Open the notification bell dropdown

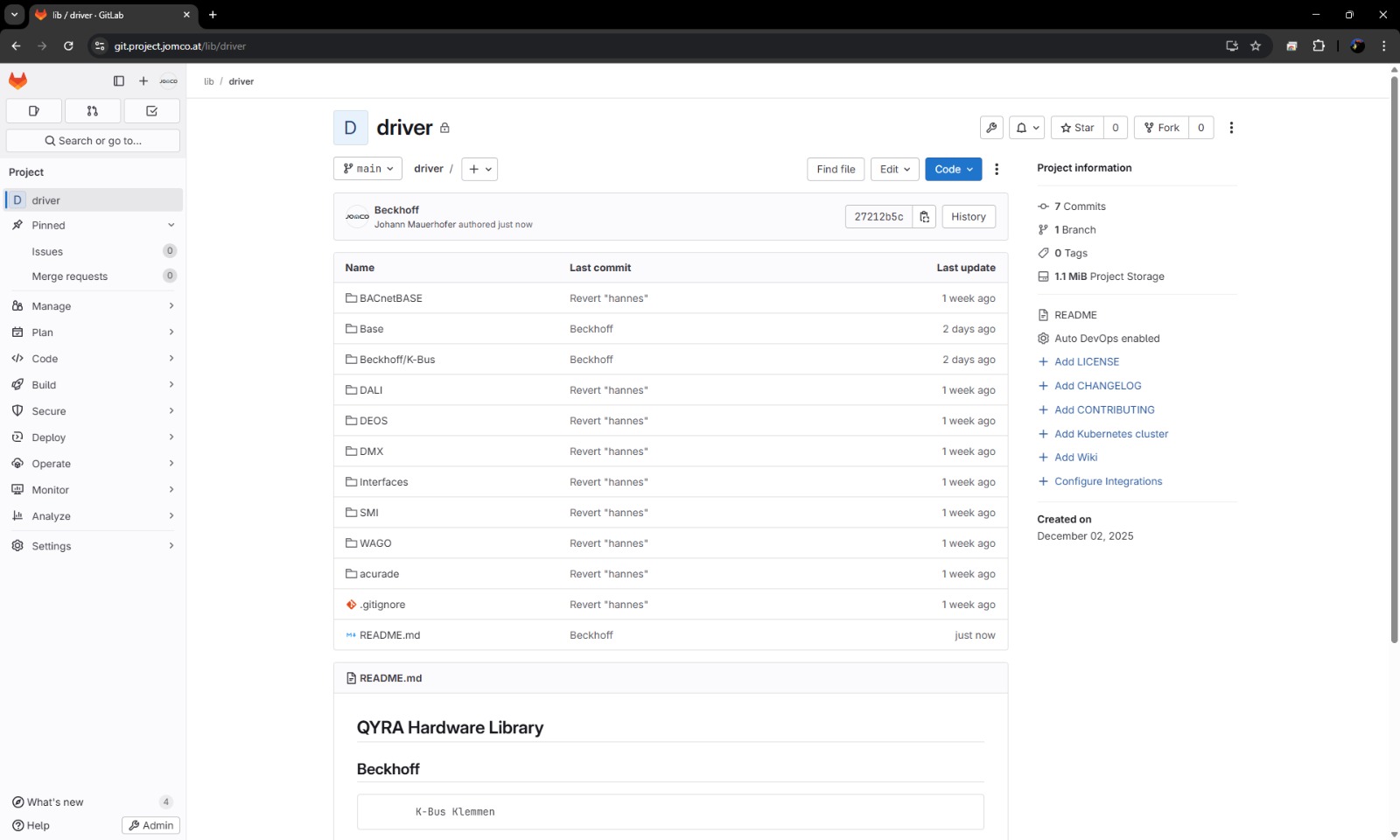(x=1026, y=128)
